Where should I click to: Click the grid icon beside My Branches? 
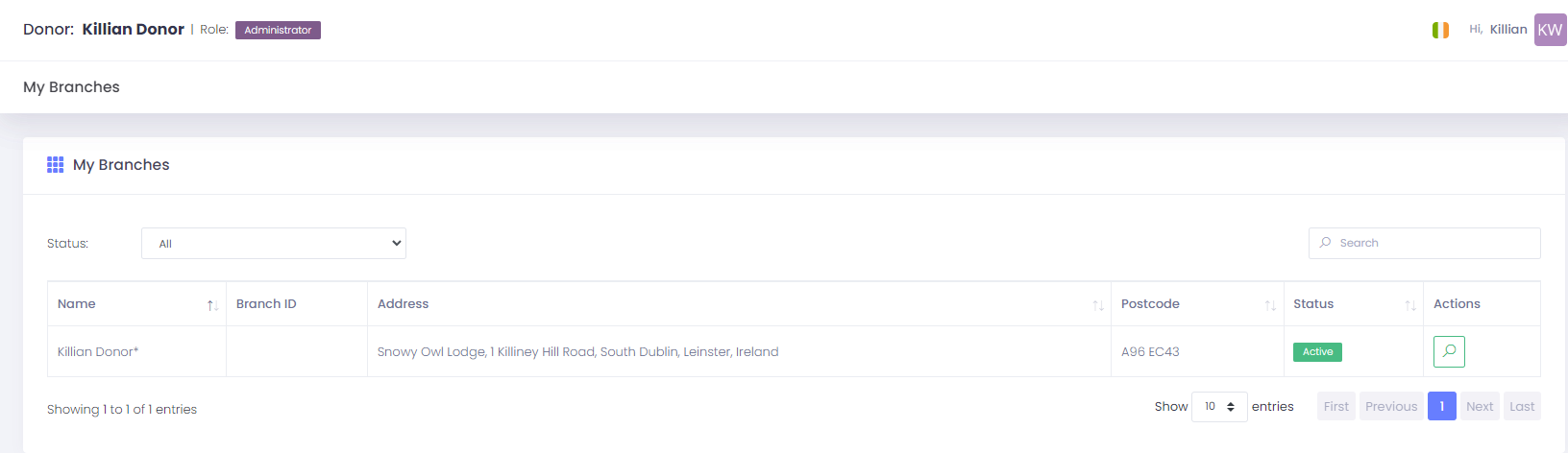tap(55, 165)
